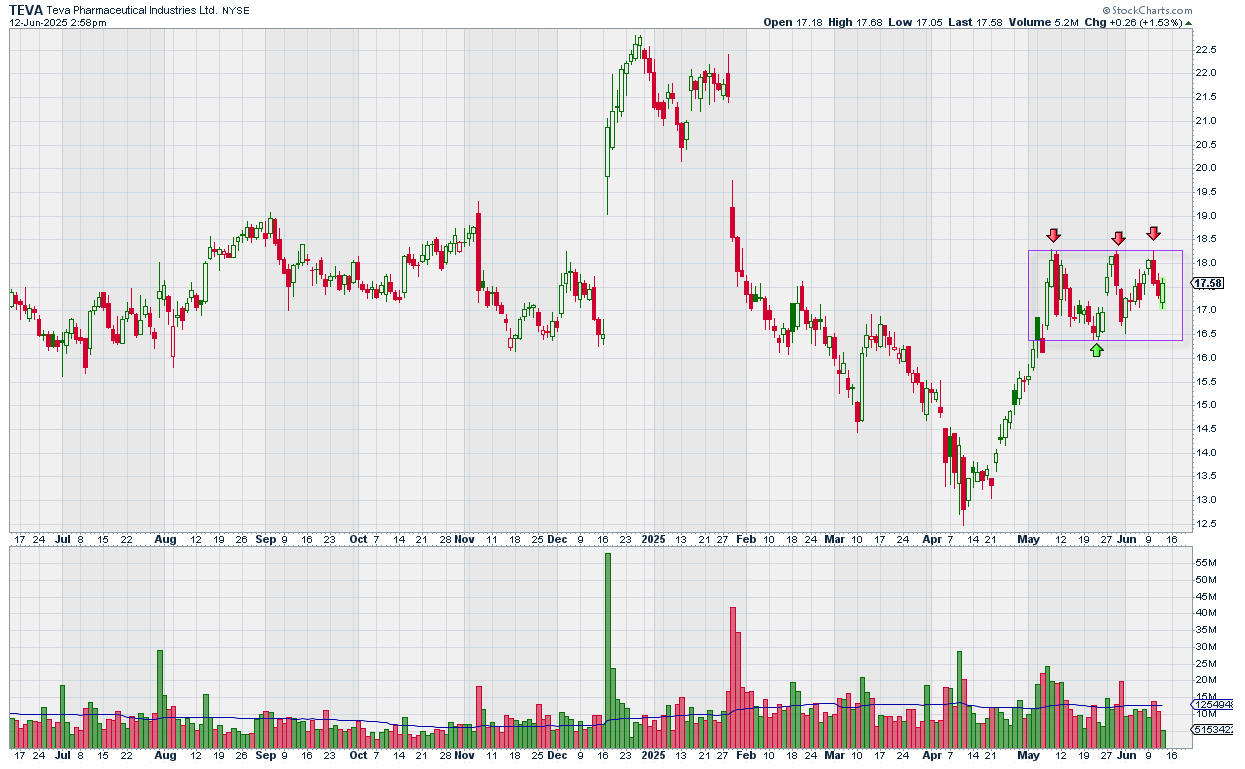The width and height of the screenshot is (1245, 769).
Task: Click the 25M volume axis label
Action: click(1205, 664)
